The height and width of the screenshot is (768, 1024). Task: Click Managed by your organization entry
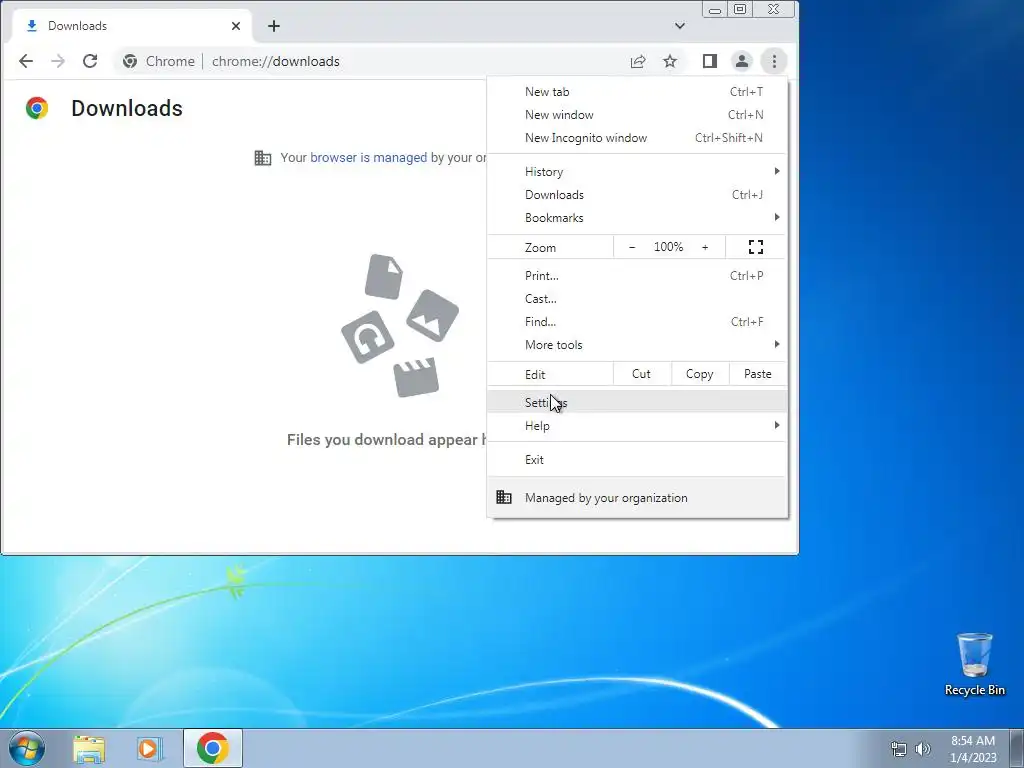pos(637,498)
